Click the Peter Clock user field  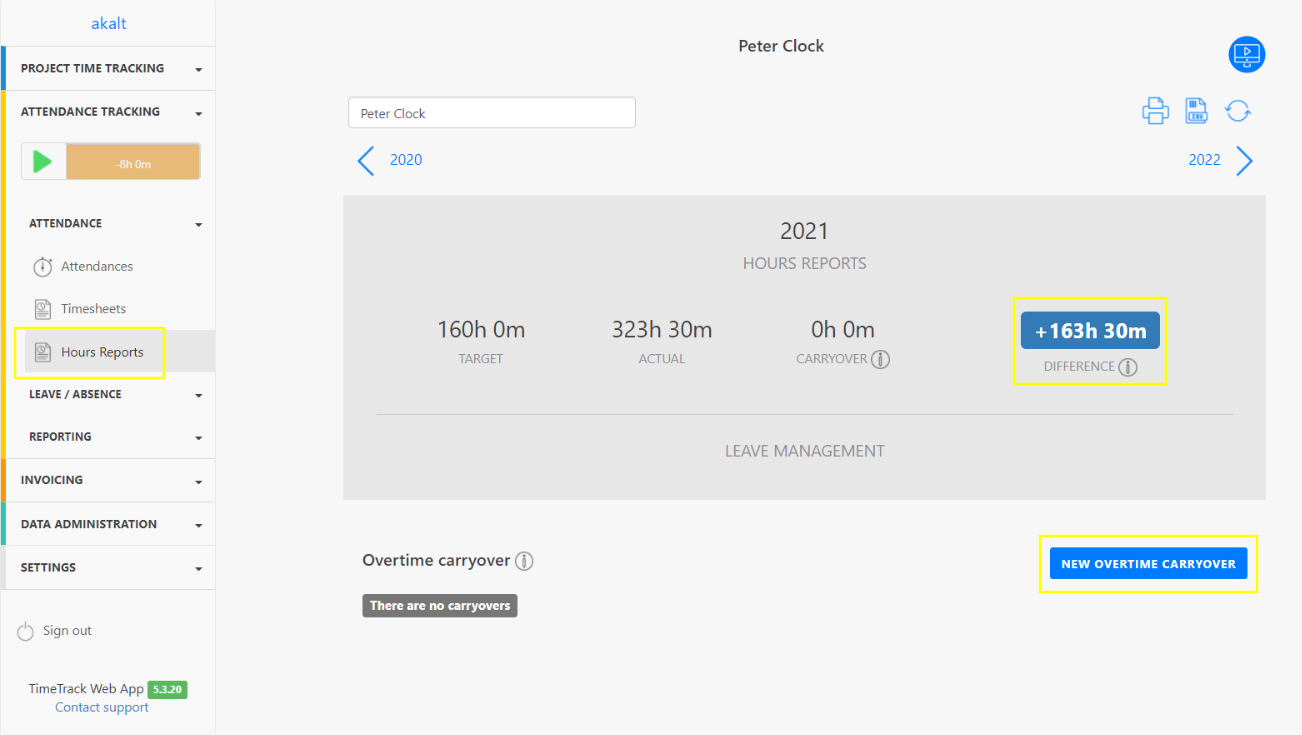(x=491, y=113)
